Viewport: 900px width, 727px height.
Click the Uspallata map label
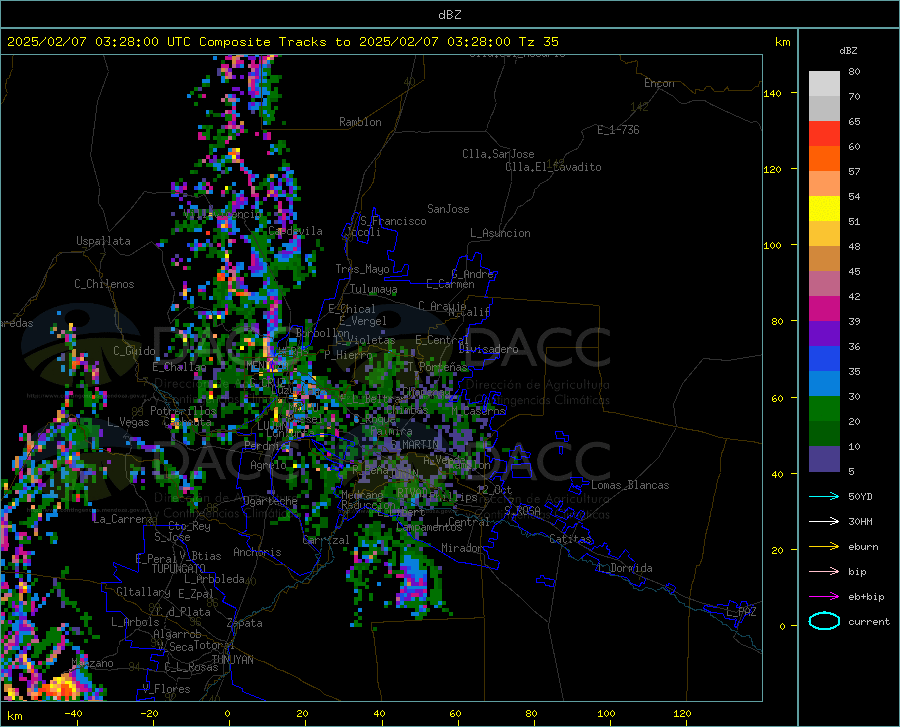coord(103,241)
